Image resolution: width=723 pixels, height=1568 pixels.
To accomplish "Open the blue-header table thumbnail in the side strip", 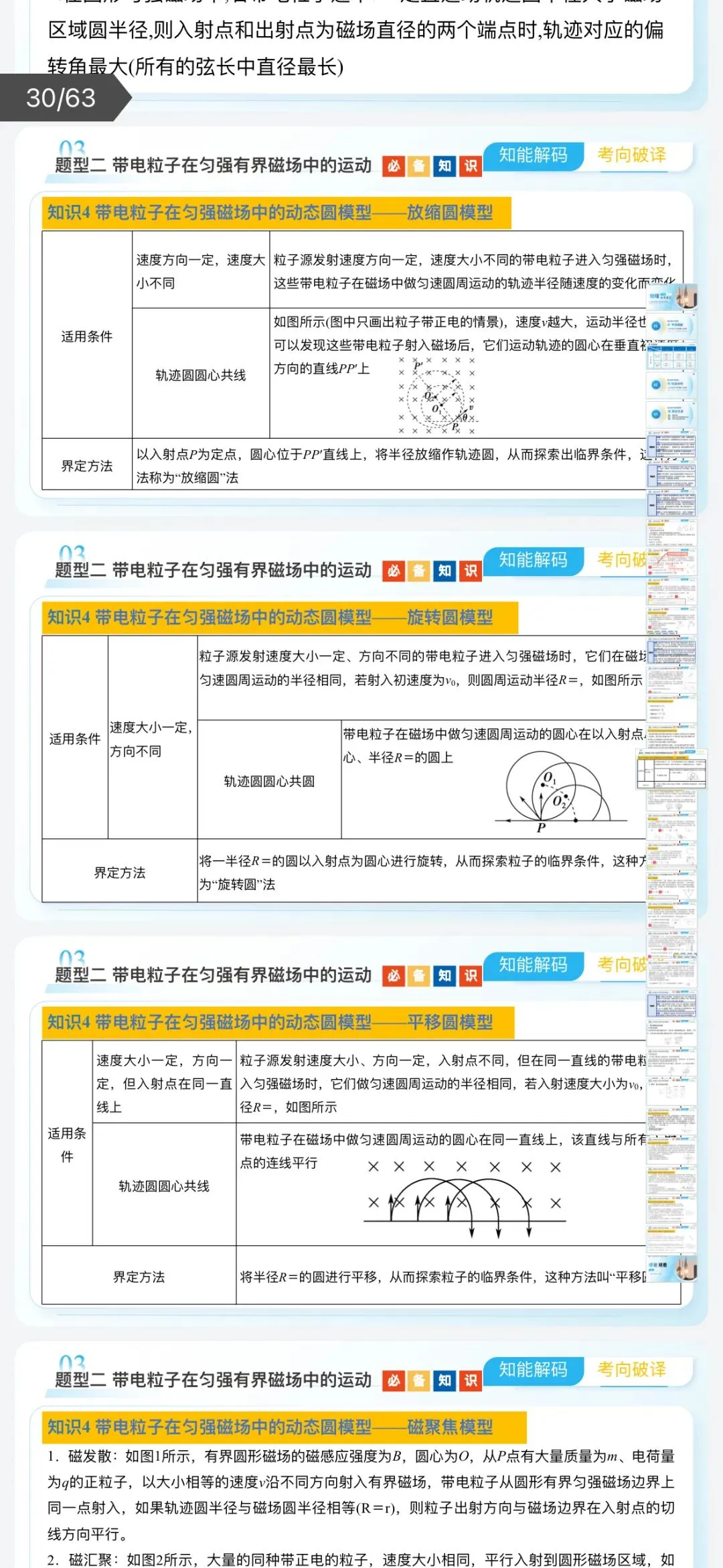I will [671, 356].
